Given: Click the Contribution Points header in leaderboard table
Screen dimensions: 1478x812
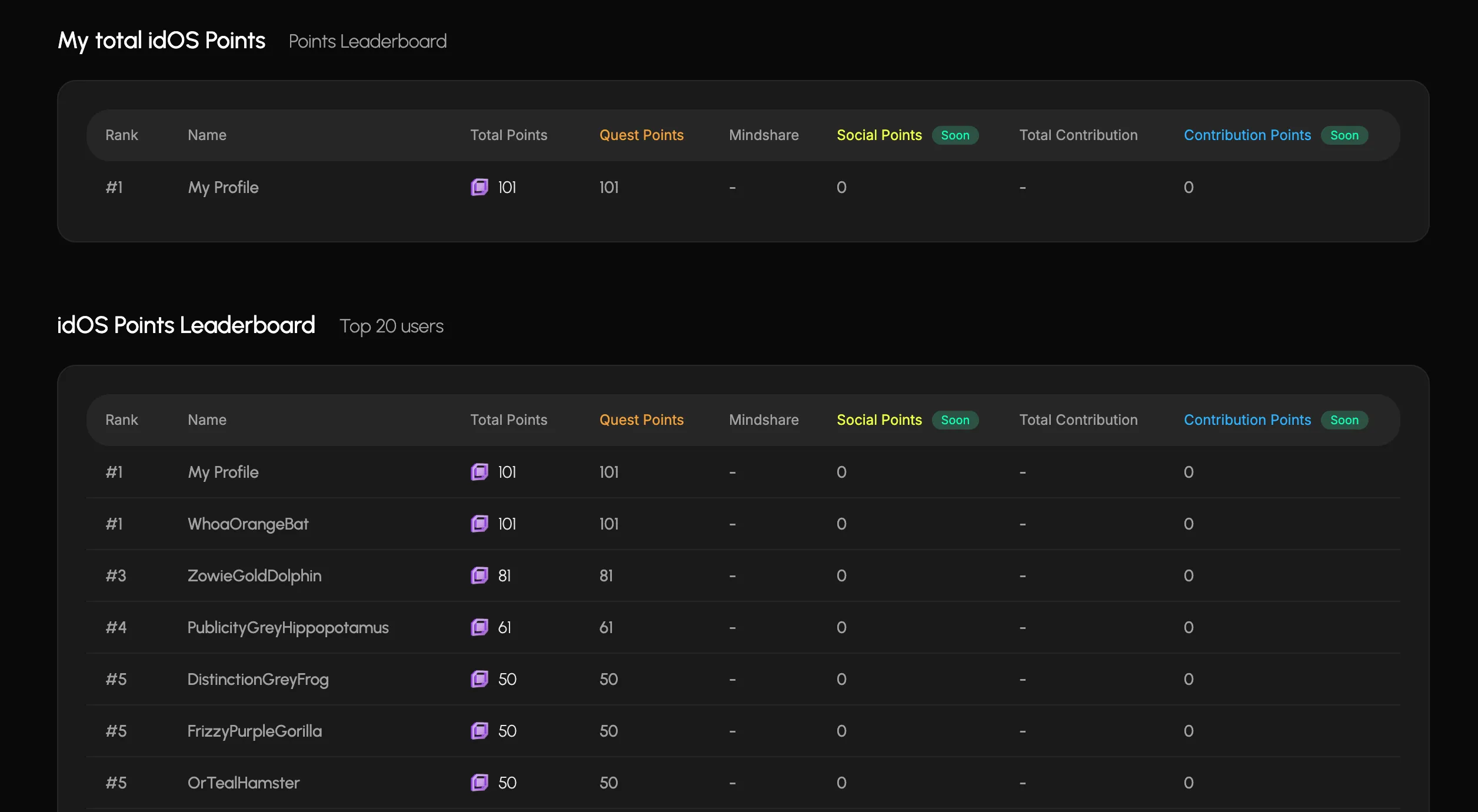Looking at the screenshot, I should 1247,420.
